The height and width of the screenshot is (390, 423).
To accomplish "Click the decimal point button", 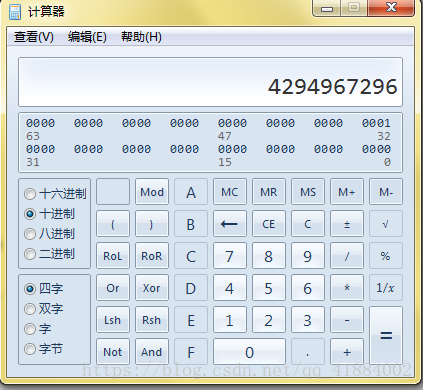I will coord(308,352).
